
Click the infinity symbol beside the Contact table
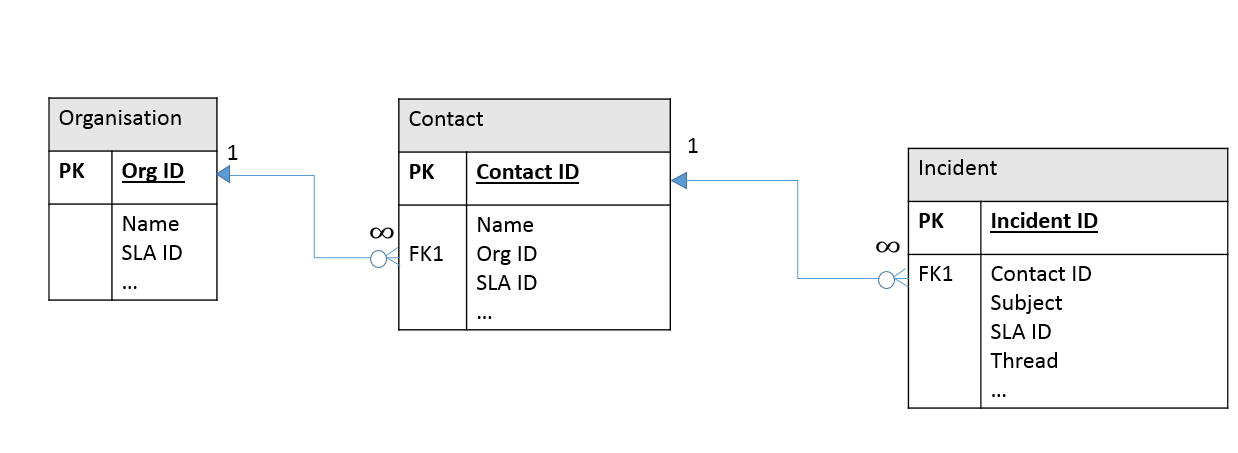[x=381, y=232]
